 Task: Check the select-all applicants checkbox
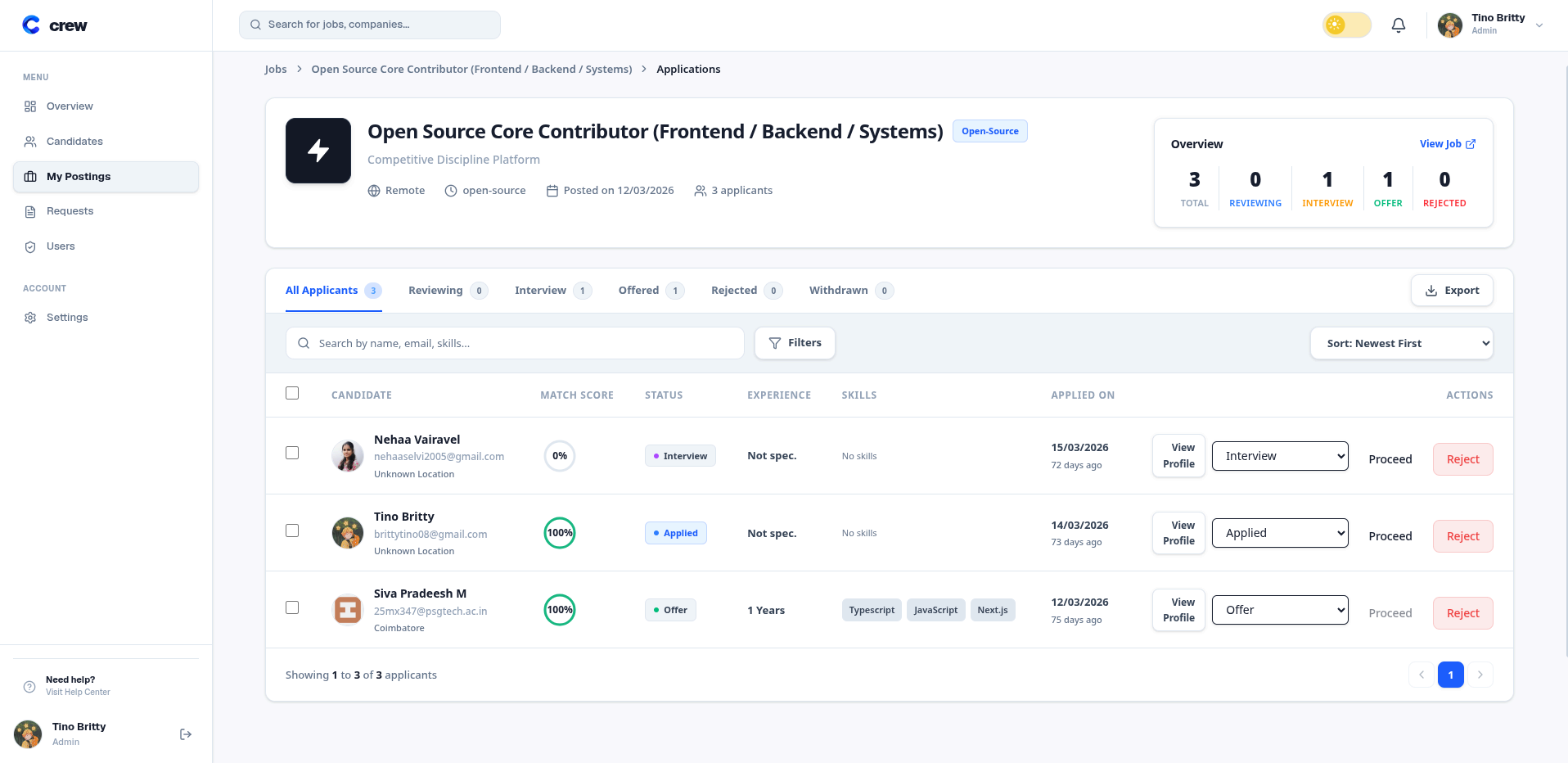(292, 393)
